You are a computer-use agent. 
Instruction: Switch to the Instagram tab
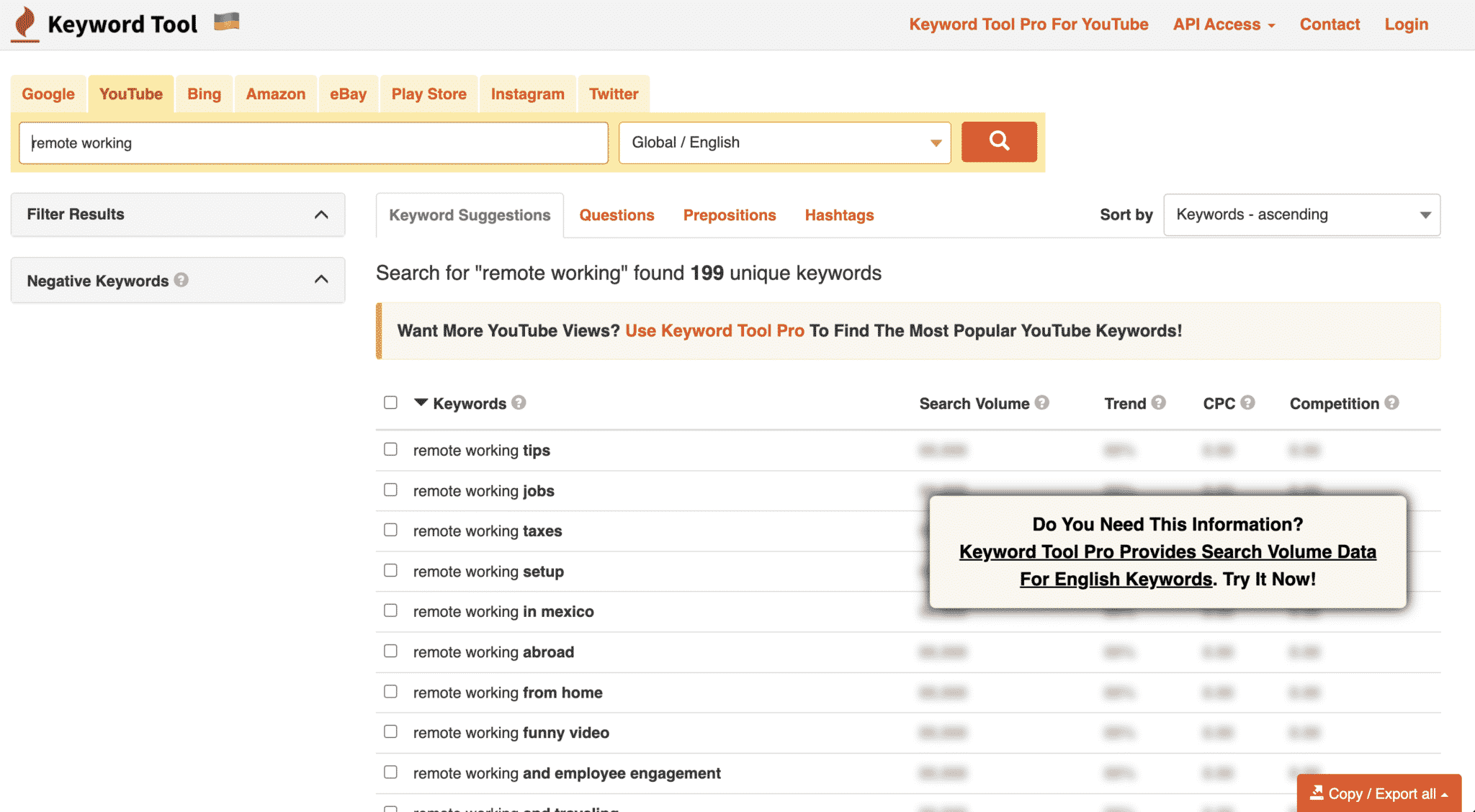[527, 94]
